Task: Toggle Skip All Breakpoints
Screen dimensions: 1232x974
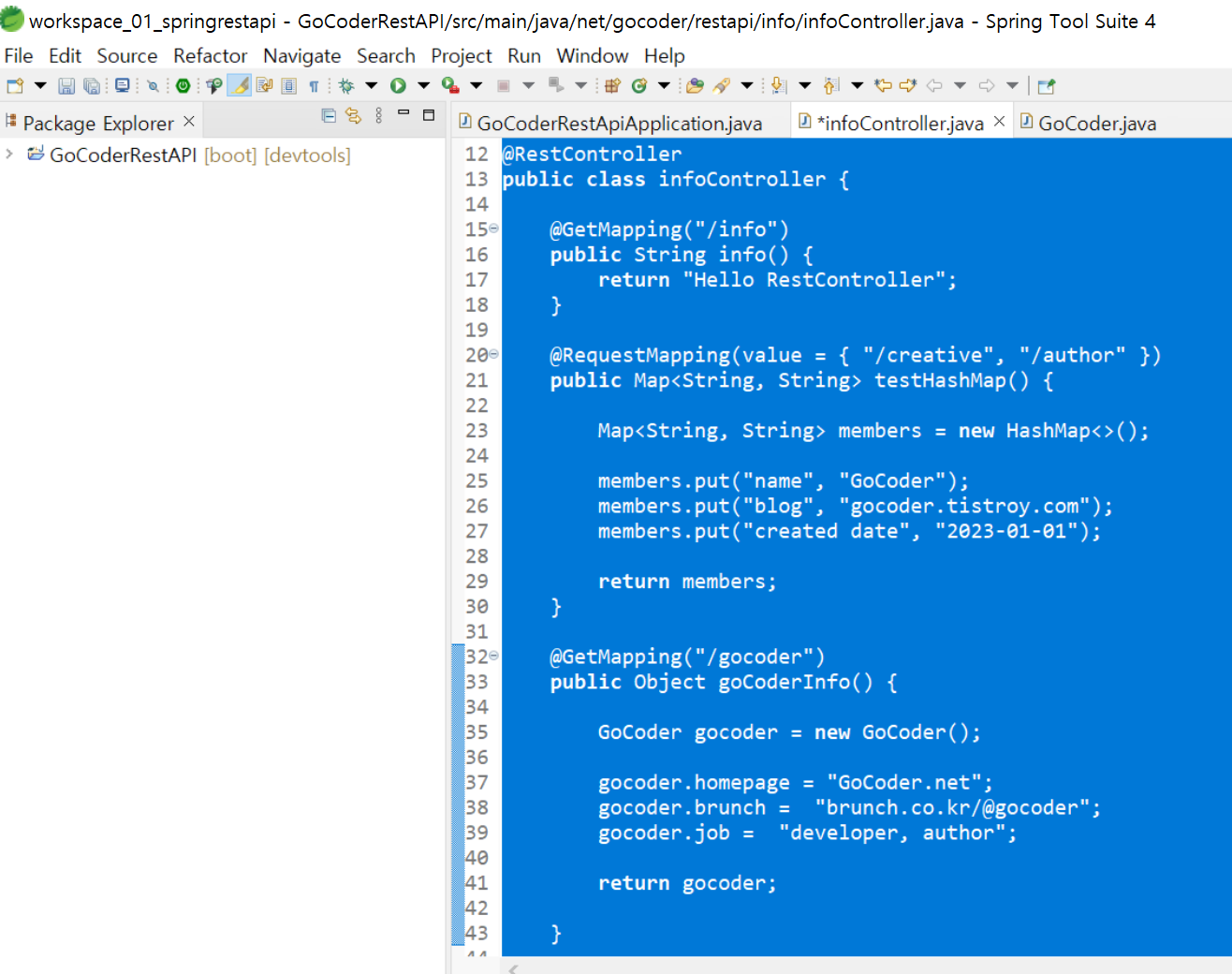Action: (x=153, y=86)
